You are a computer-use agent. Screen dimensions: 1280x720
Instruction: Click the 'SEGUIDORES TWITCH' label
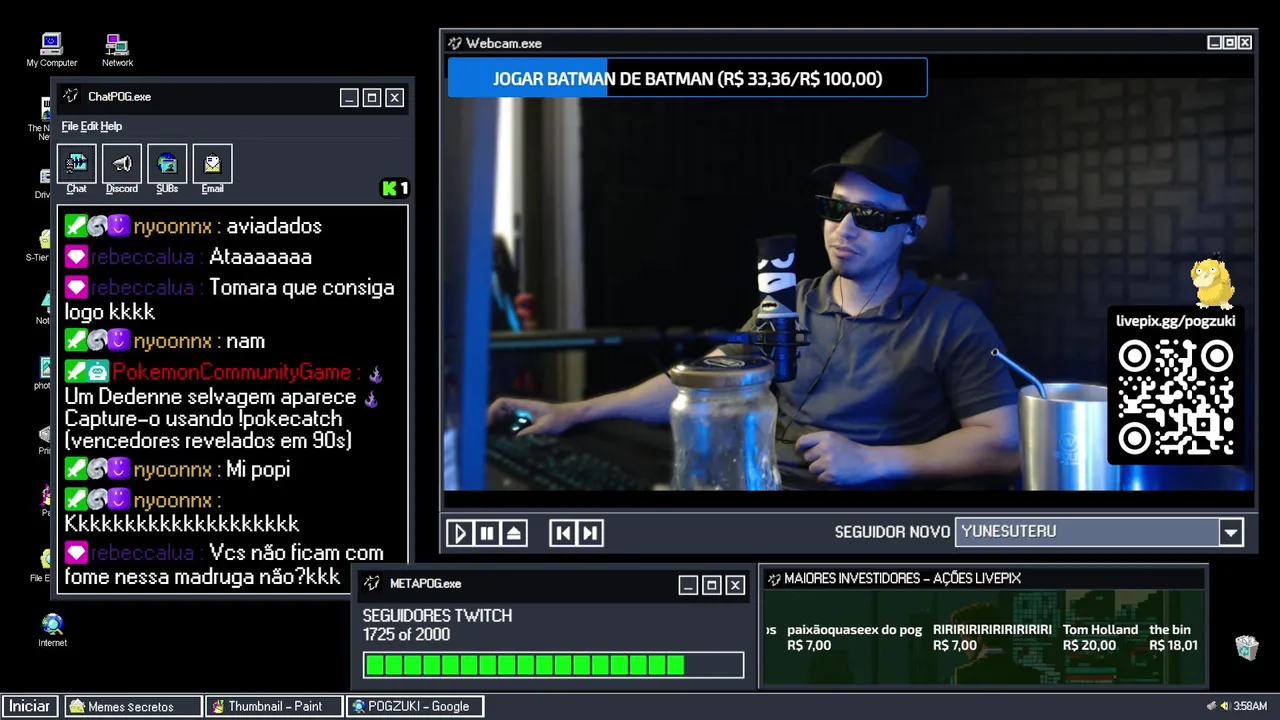point(437,616)
